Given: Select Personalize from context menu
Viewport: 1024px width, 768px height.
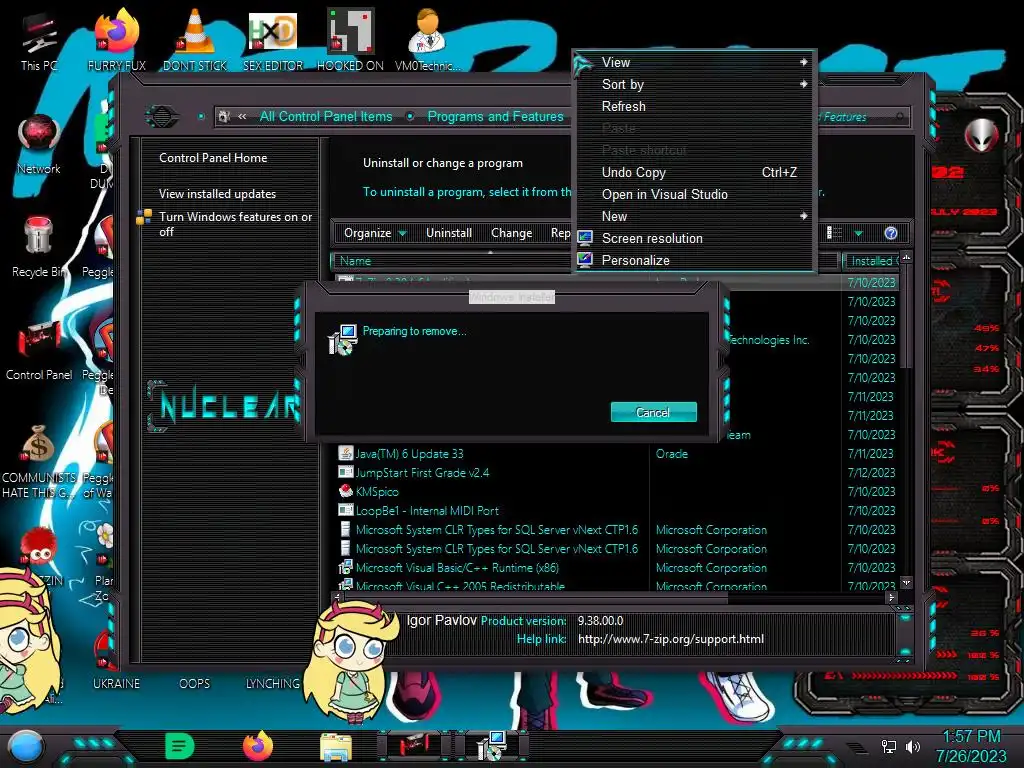Looking at the screenshot, I should [x=695, y=261].
